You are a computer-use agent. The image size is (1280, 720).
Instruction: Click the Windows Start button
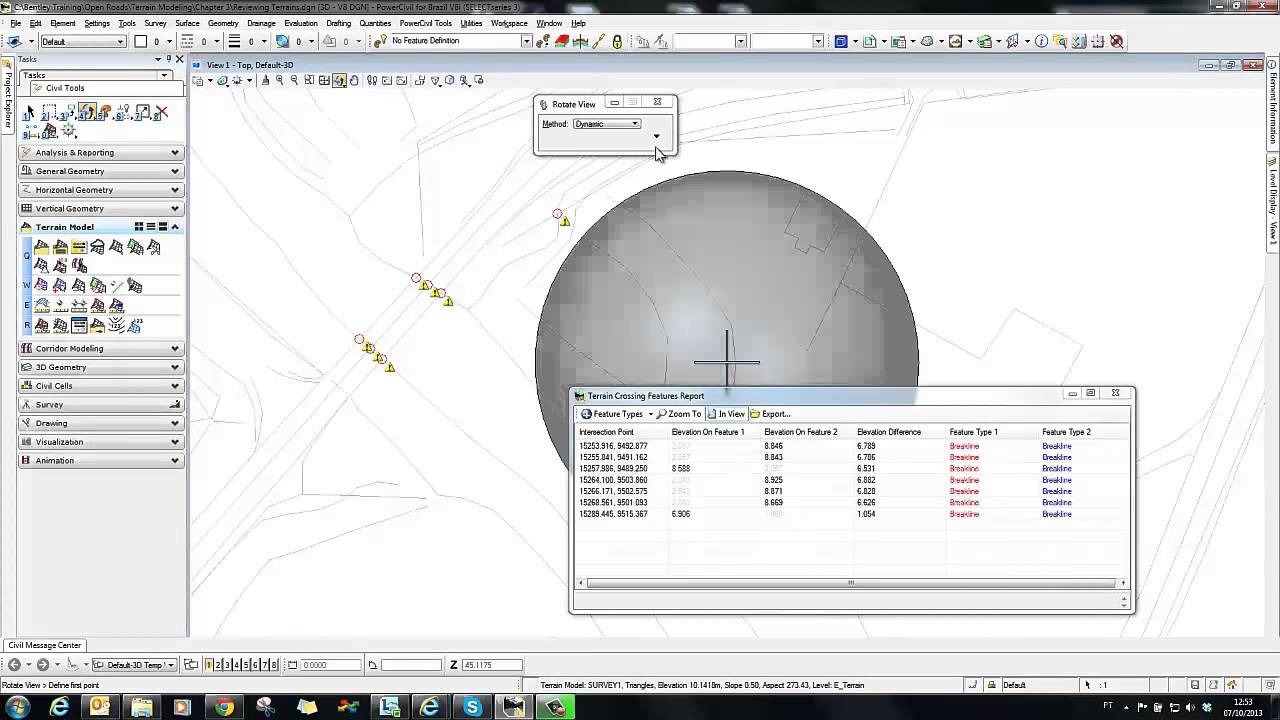click(x=17, y=707)
